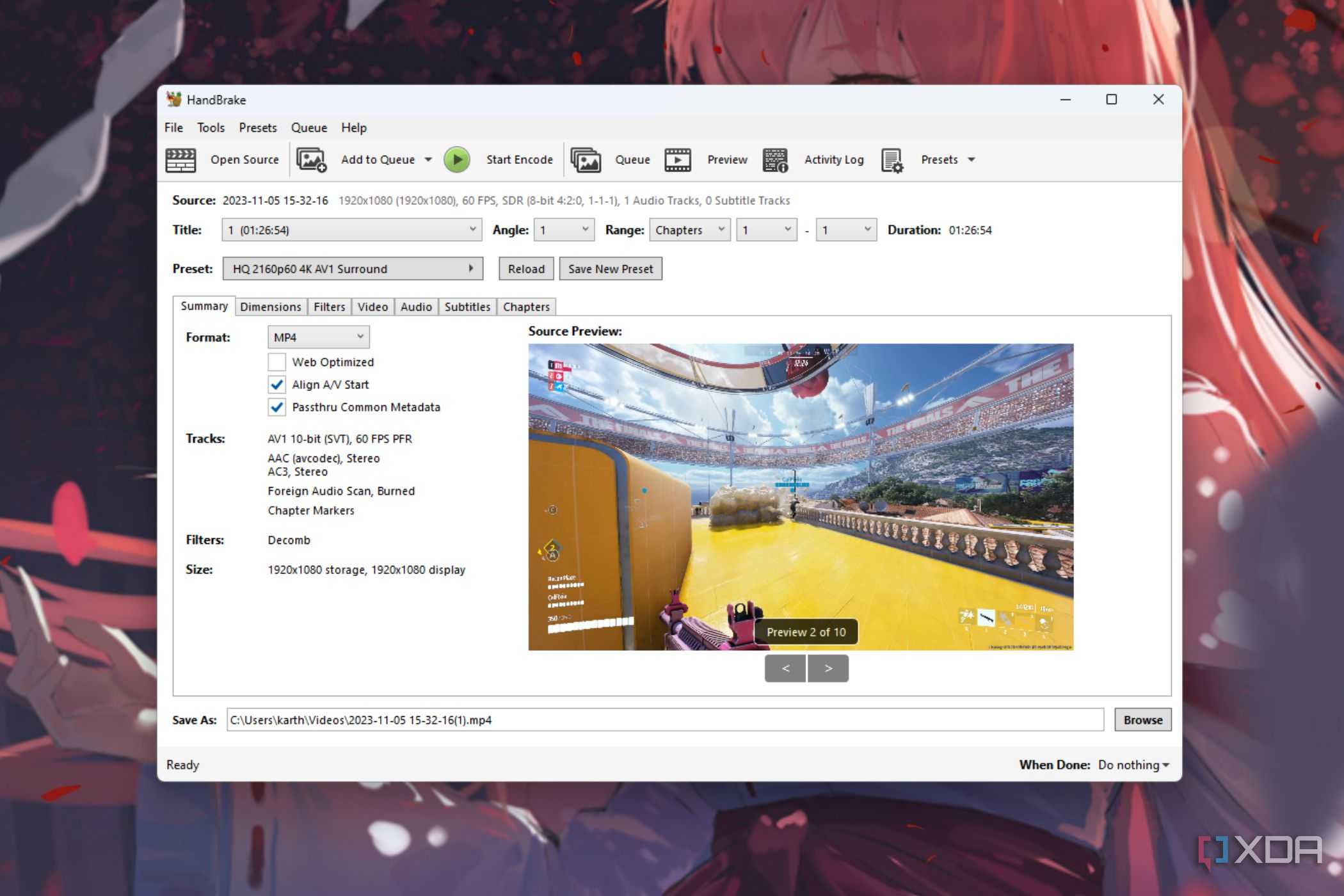
Task: Click the 'AV1 10-bit (SVT), 60 FPS PFR' track text
Action: click(340, 439)
